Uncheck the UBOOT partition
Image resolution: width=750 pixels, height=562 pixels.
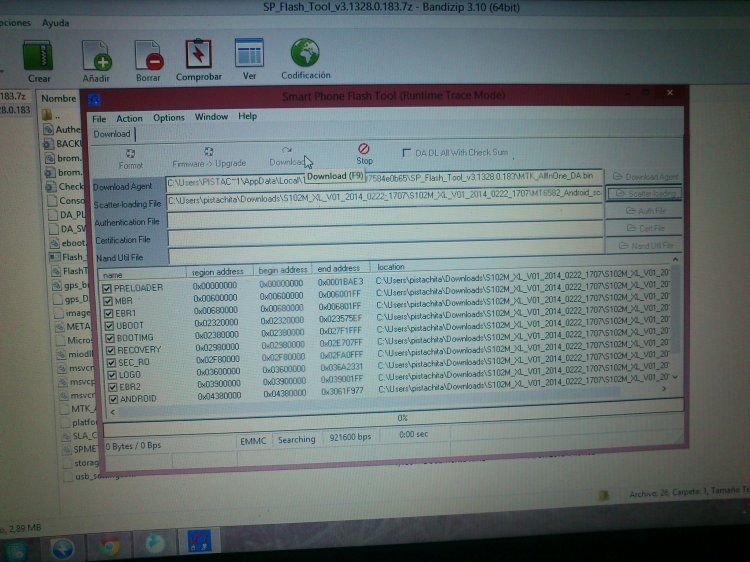point(110,326)
